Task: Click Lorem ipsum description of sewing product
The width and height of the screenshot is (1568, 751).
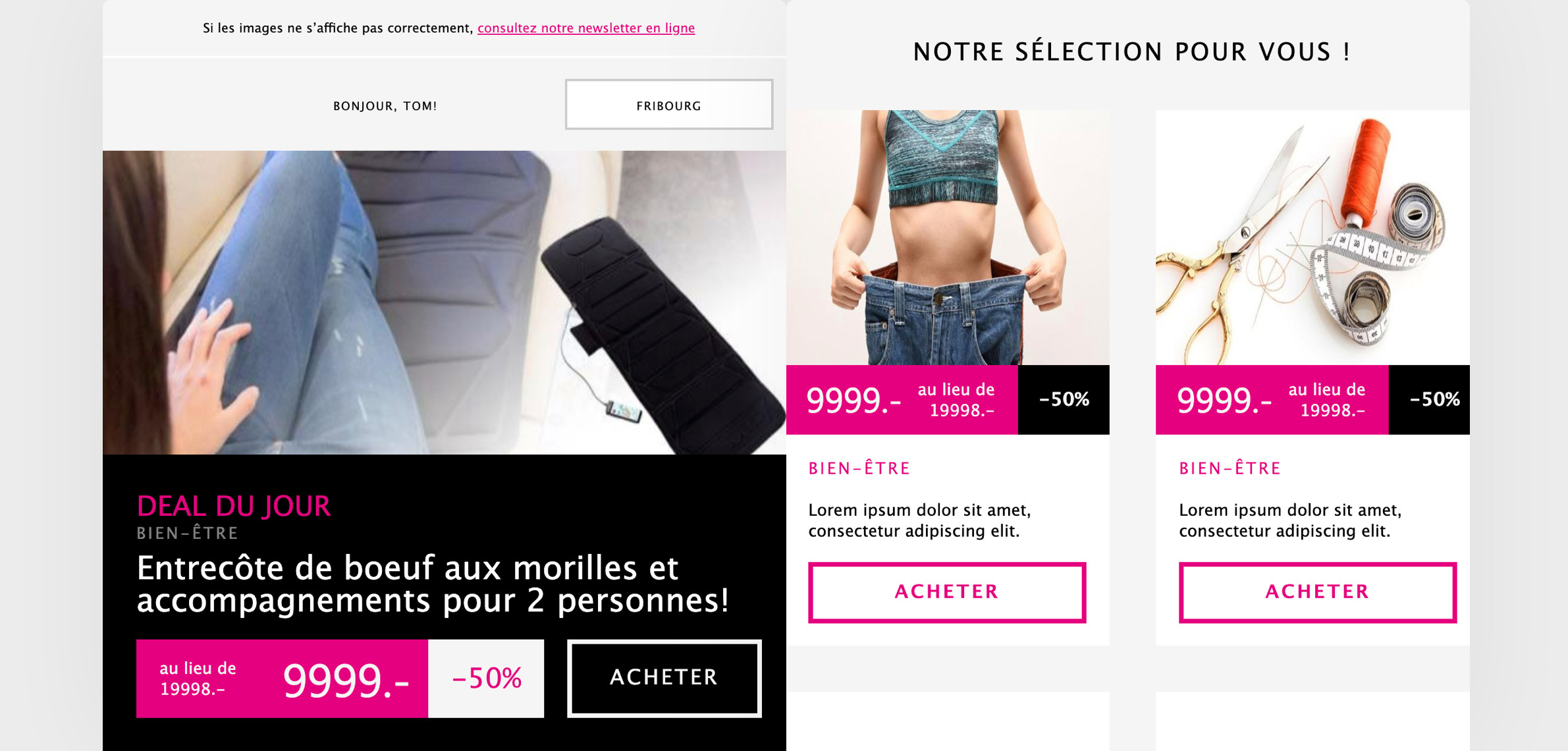Action: (1290, 520)
